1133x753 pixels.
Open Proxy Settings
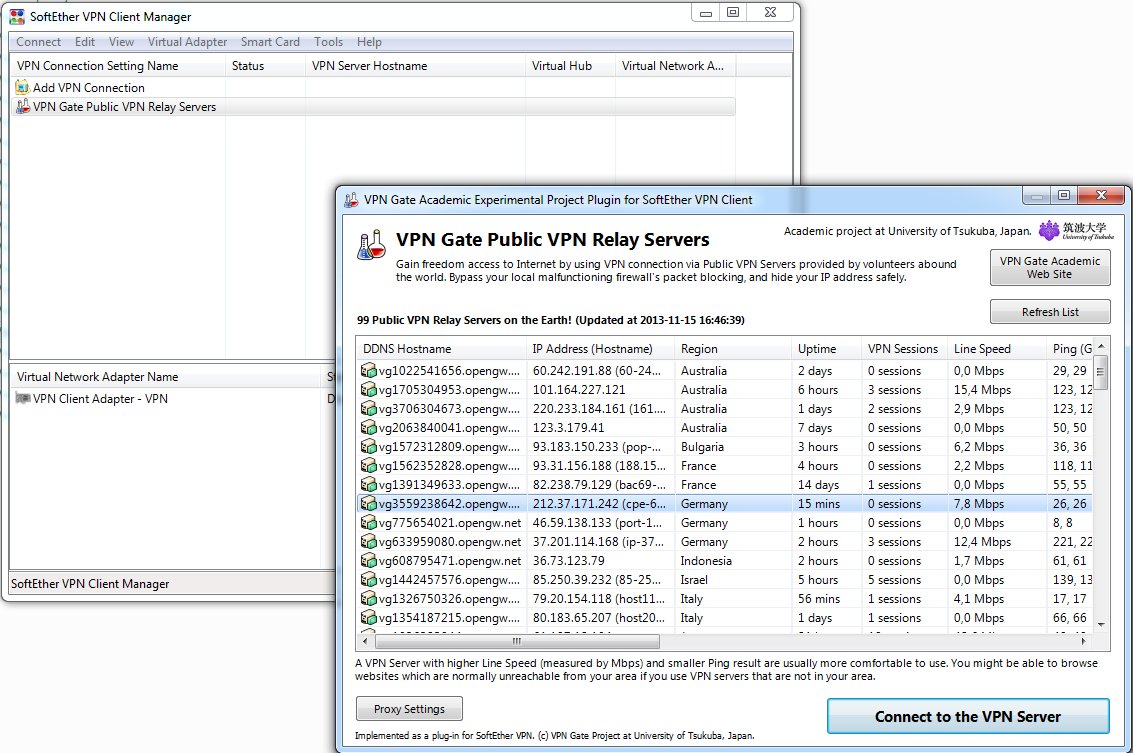pyautogui.click(x=409, y=709)
